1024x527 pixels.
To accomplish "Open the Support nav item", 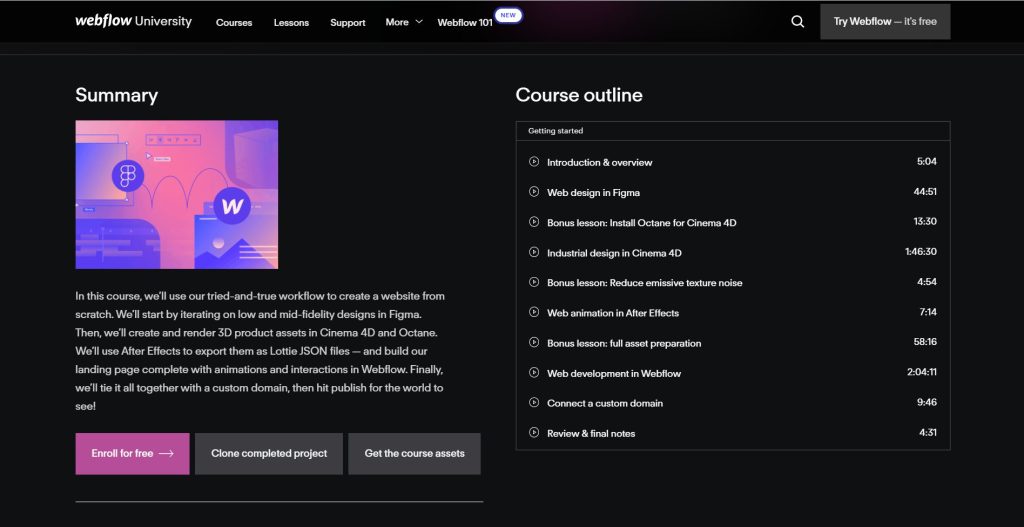I will coord(347,22).
